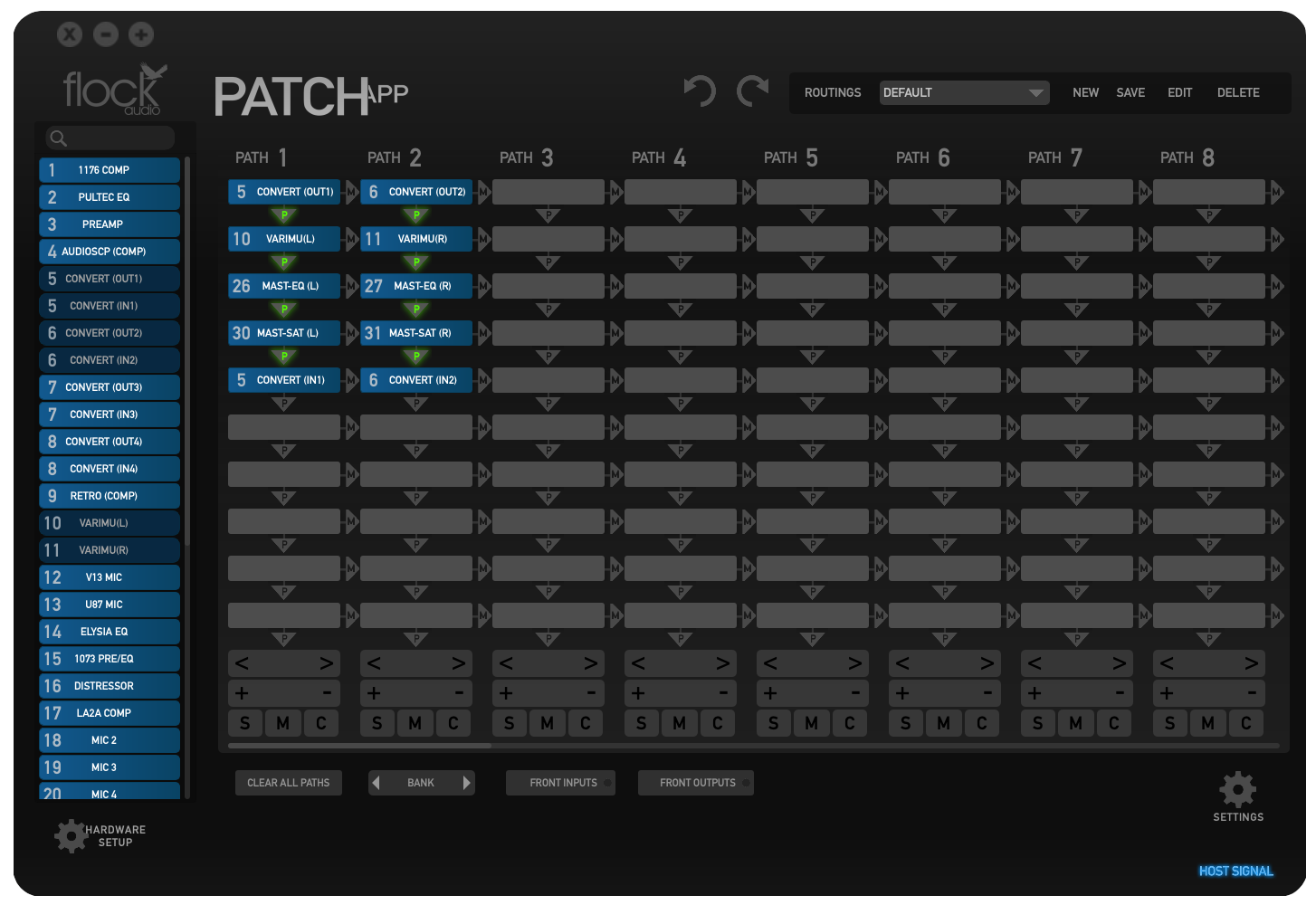Click the M arrow beside VARIMU(R) in Path 2
Image resolution: width=1316 pixels, height=905 pixels.
[x=482, y=239]
